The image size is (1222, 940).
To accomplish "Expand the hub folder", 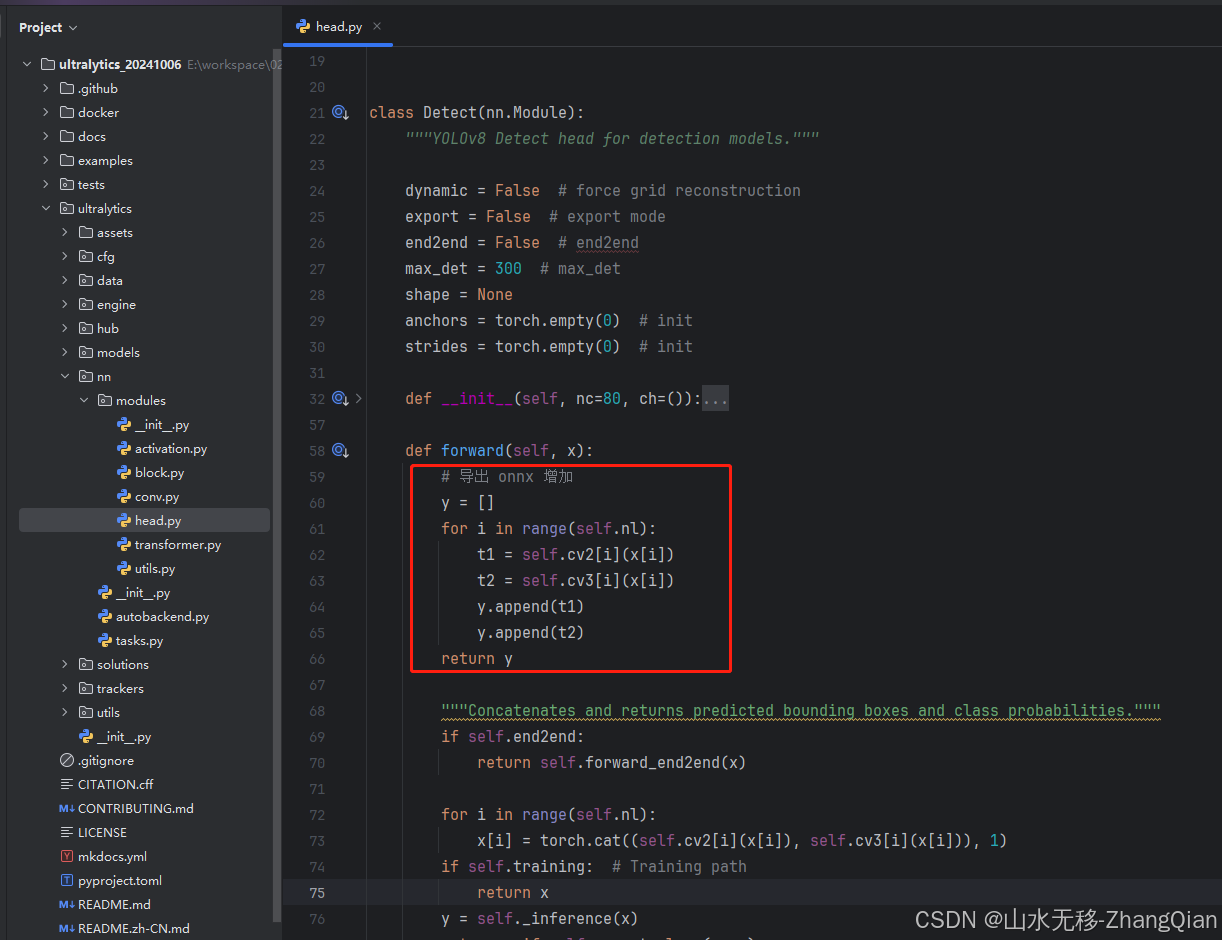I will [65, 328].
